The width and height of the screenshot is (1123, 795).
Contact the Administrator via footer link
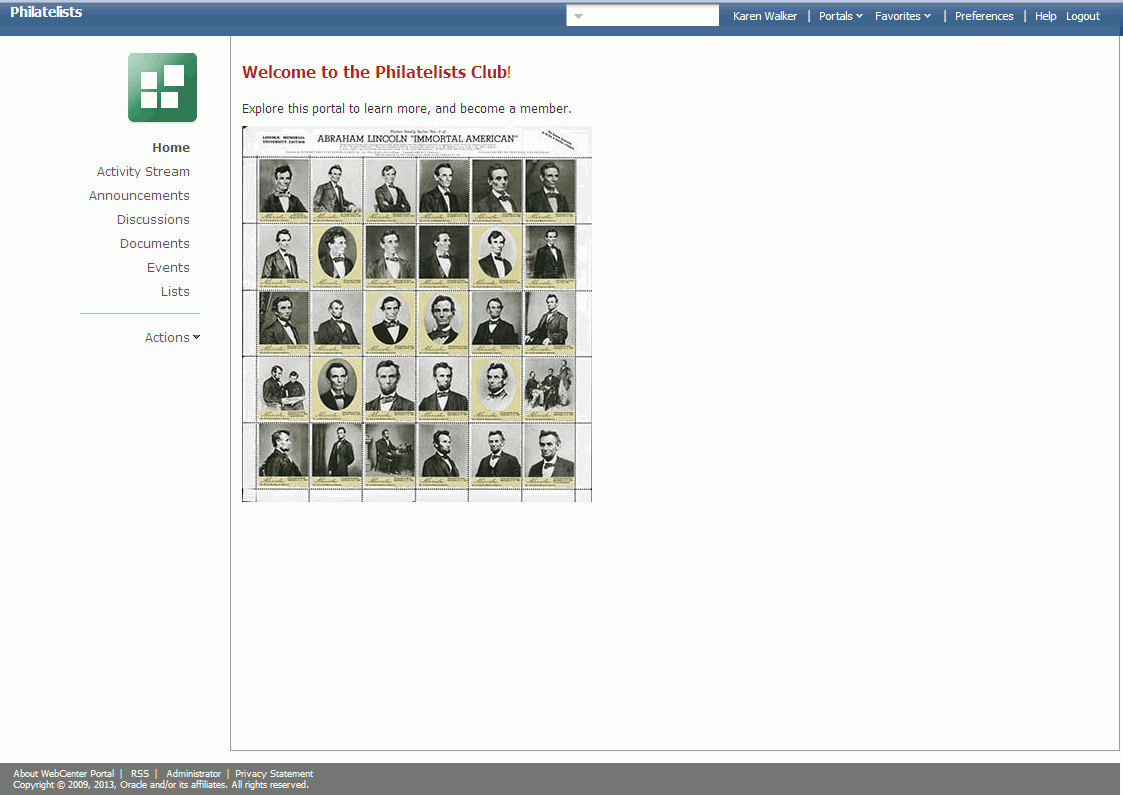(193, 774)
